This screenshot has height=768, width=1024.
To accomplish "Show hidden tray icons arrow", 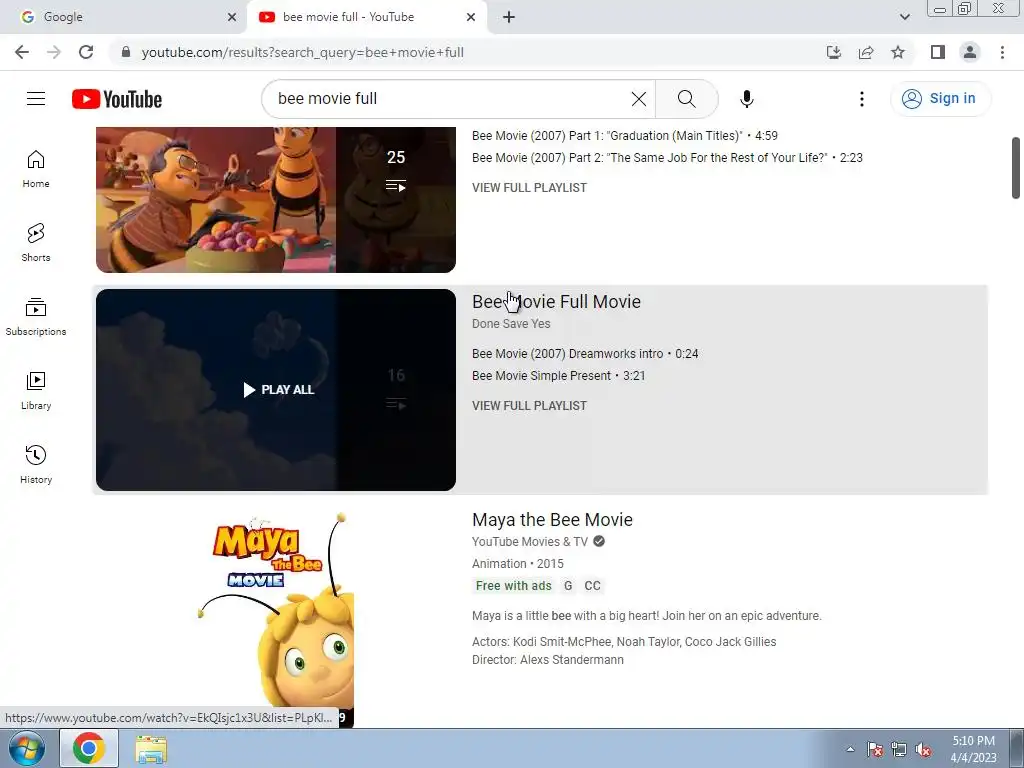I will coord(850,749).
